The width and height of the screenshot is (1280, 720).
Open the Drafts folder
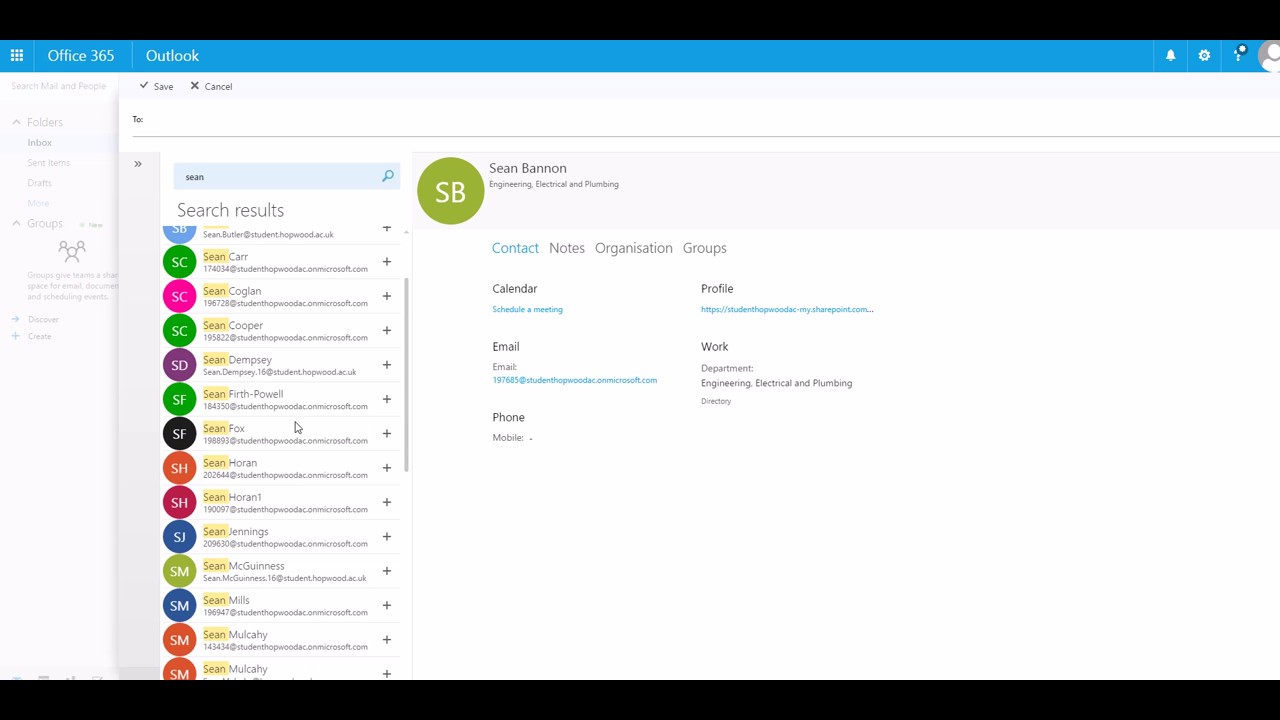pos(39,183)
